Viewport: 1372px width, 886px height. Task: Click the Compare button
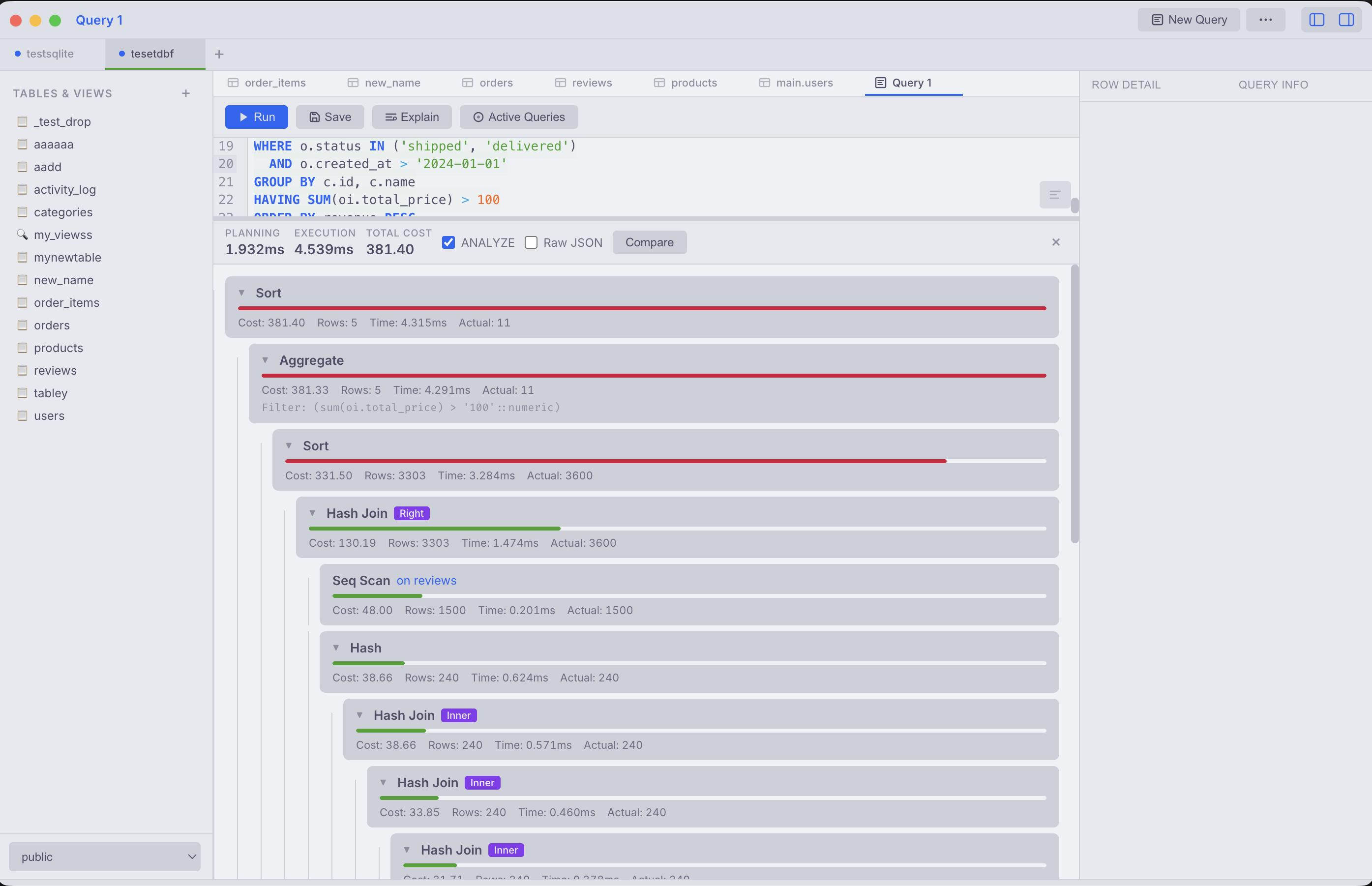click(649, 242)
